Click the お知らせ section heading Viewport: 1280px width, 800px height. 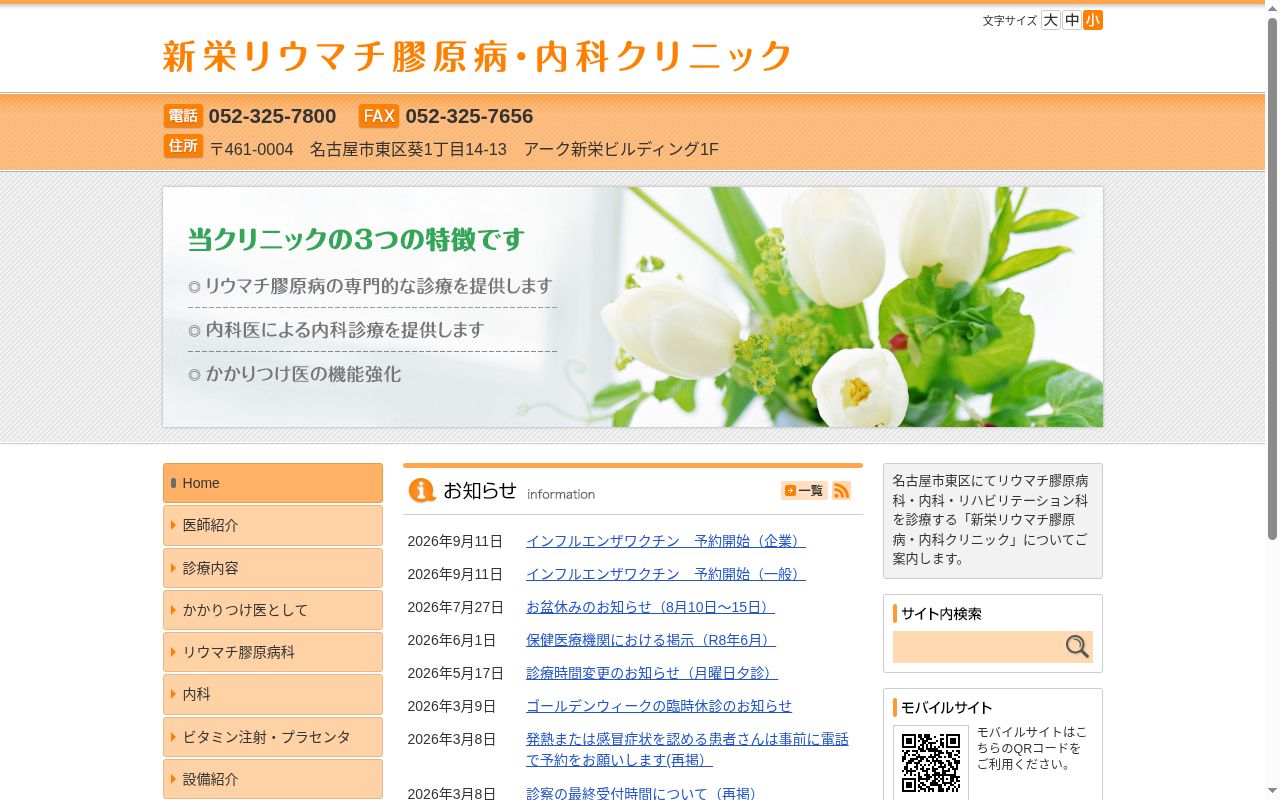[480, 490]
